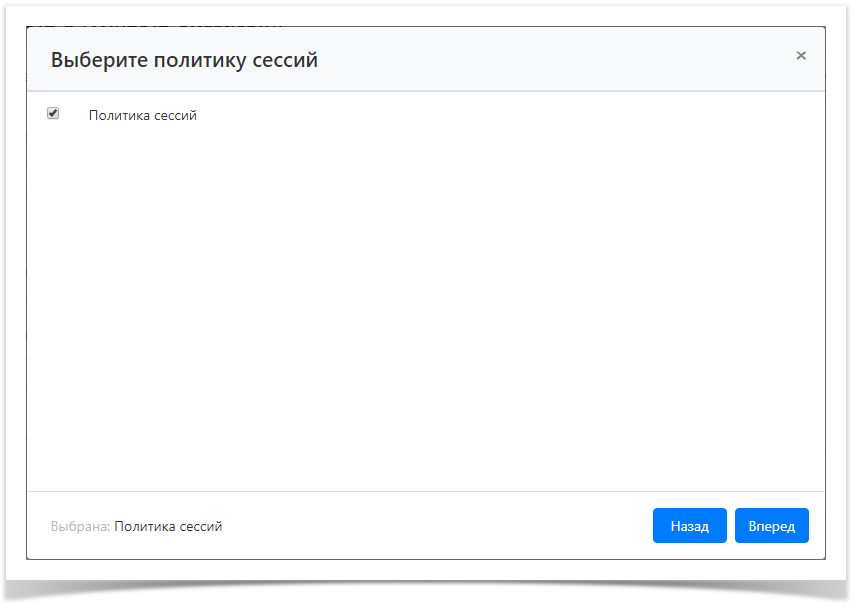
Task: Proceed to the next step via Вперед
Action: tap(771, 526)
